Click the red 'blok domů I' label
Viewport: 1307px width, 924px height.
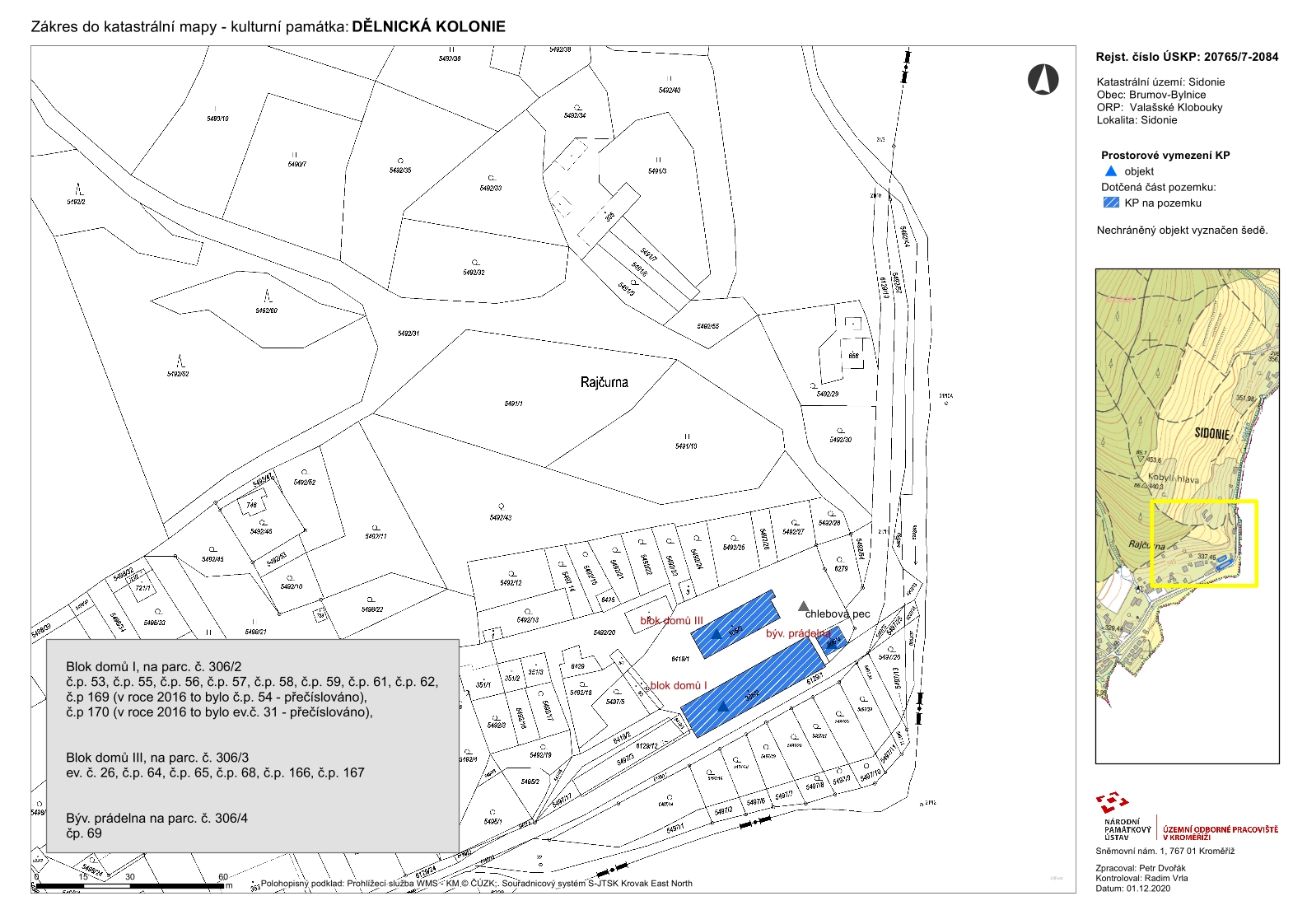pyautogui.click(x=679, y=685)
